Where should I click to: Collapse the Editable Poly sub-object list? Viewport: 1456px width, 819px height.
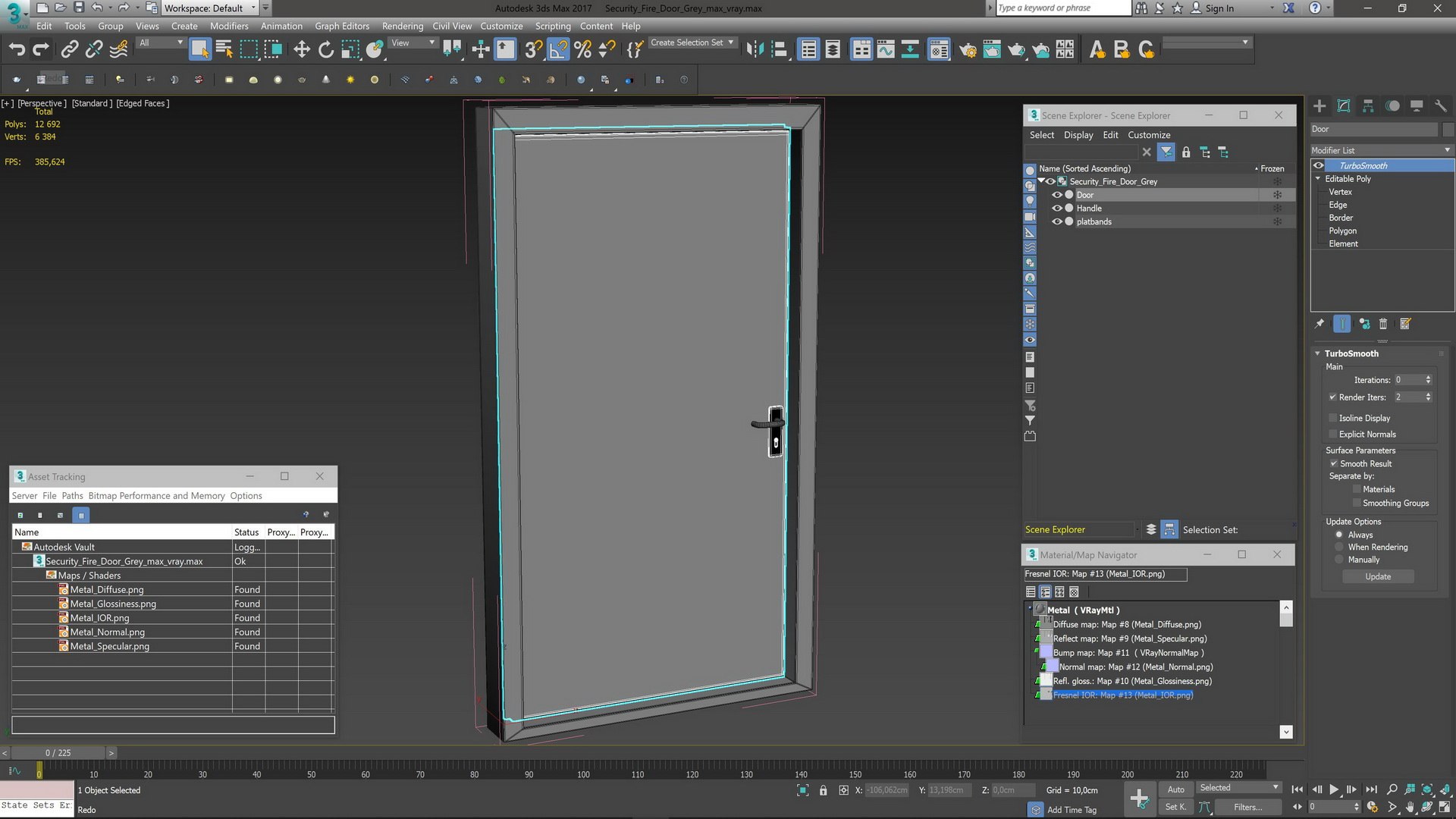point(1318,179)
